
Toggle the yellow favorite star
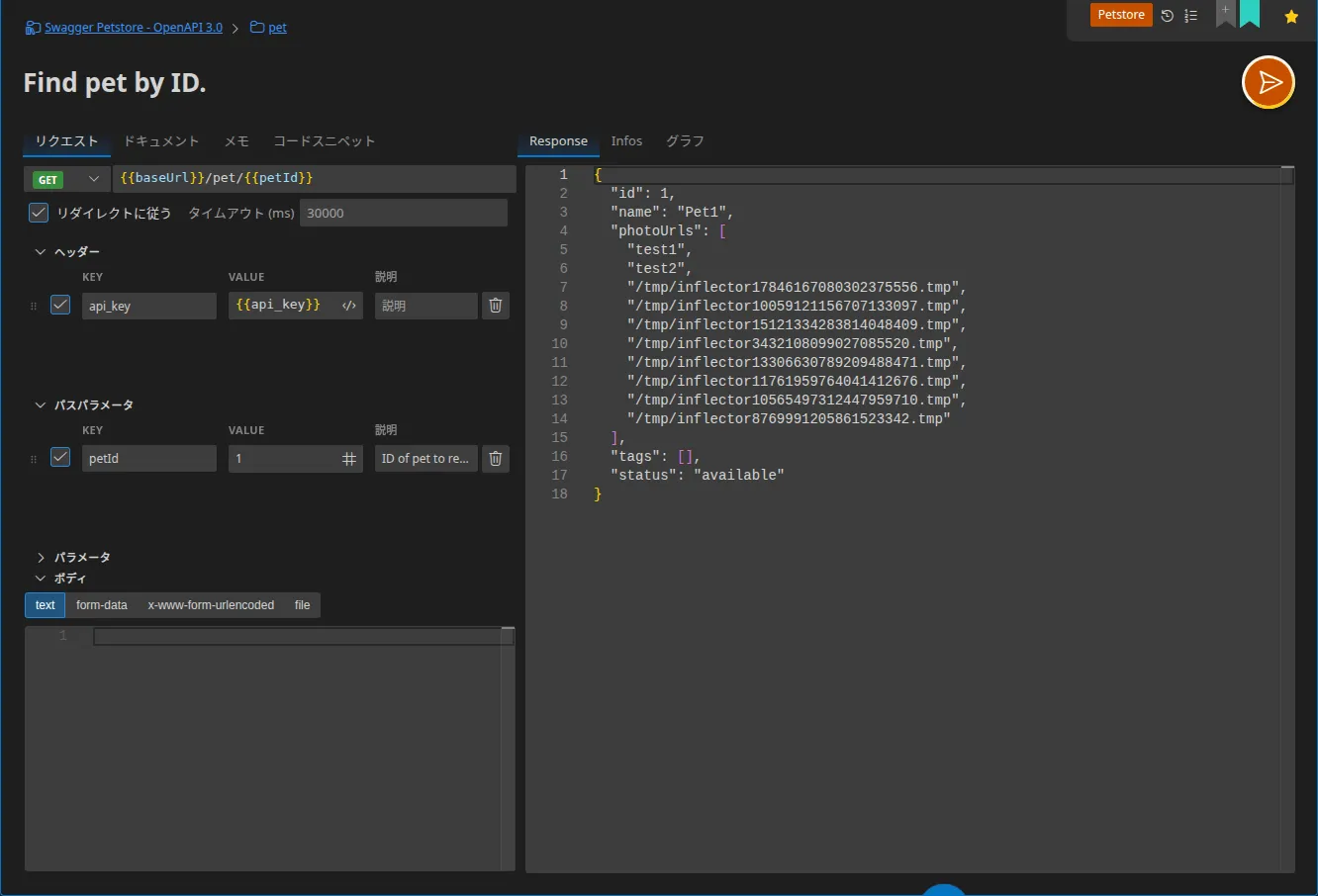(1291, 16)
